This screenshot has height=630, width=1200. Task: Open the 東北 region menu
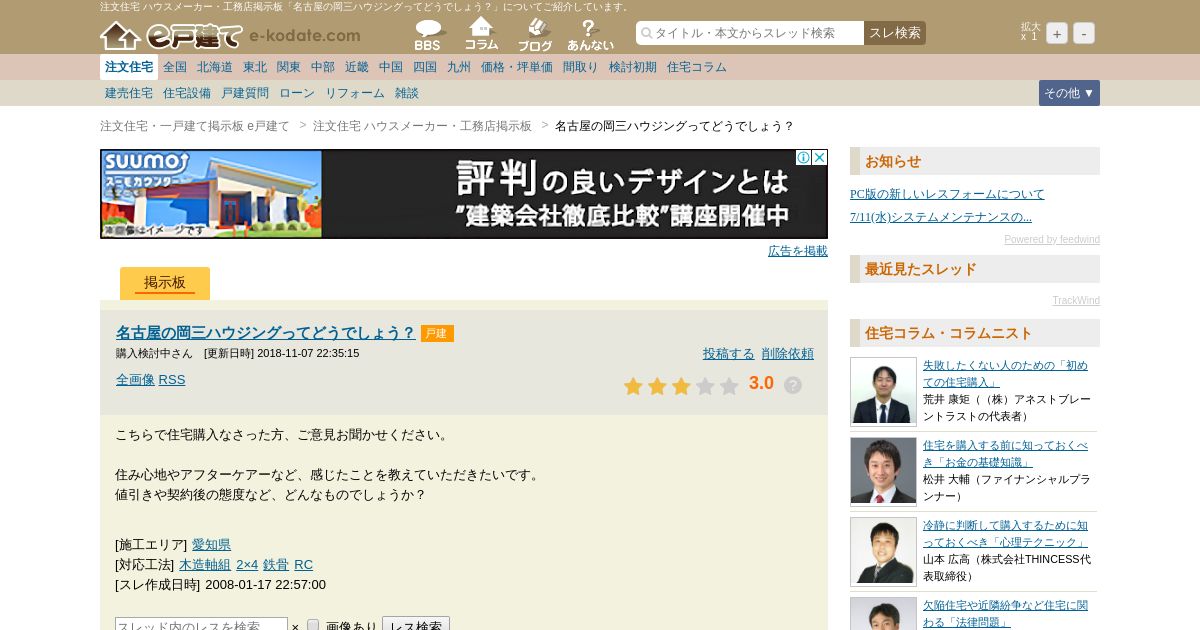coord(255,67)
